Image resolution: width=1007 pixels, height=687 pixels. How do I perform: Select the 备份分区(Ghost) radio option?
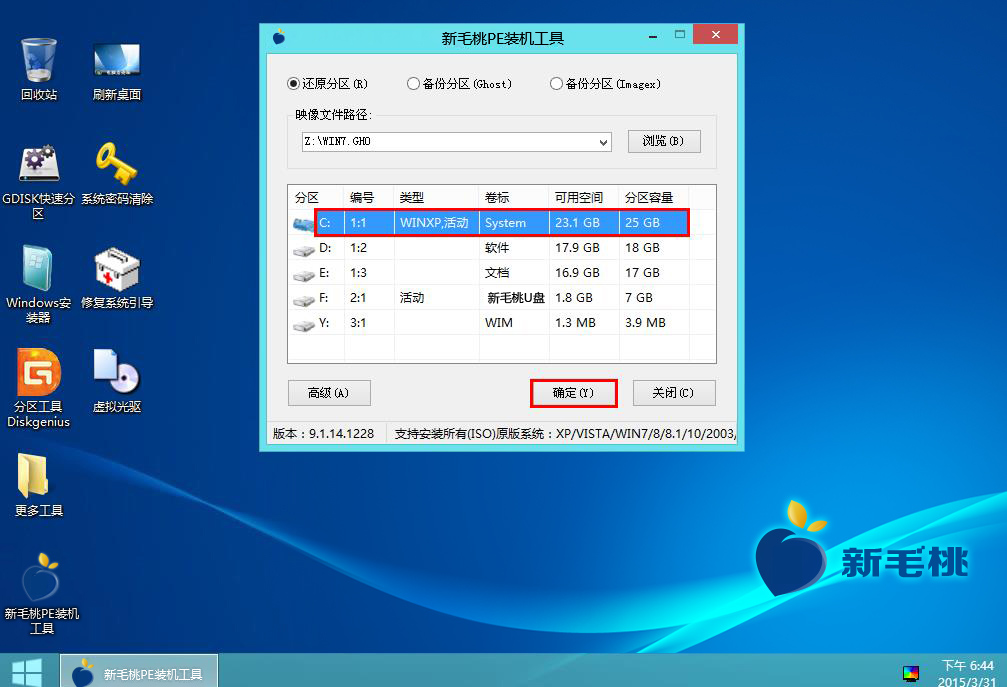pyautogui.click(x=460, y=84)
